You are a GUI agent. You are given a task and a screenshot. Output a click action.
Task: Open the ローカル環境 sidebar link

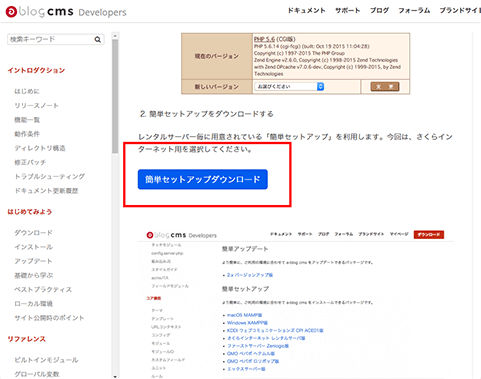[x=33, y=304]
